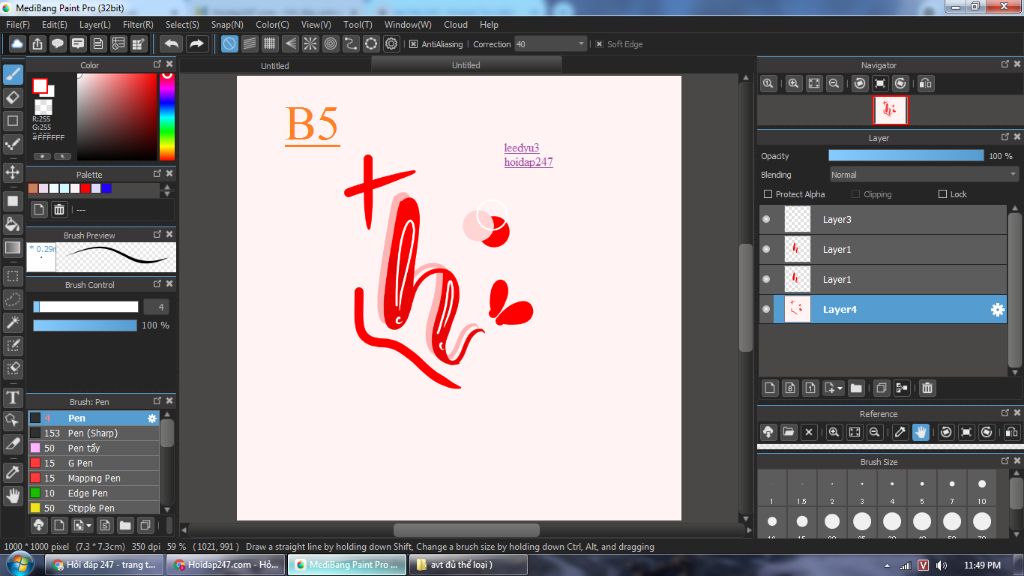Click the Navigator canvas thumbnail
The image size is (1024, 576).
(x=890, y=110)
